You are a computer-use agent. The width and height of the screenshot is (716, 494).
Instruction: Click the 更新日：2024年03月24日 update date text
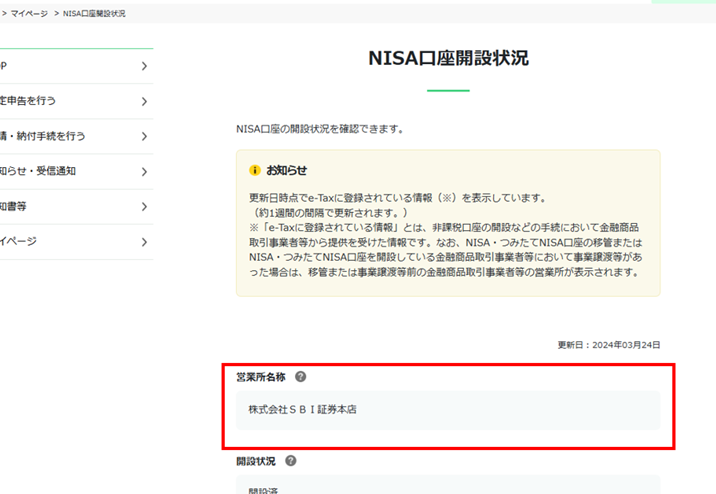coord(608,345)
